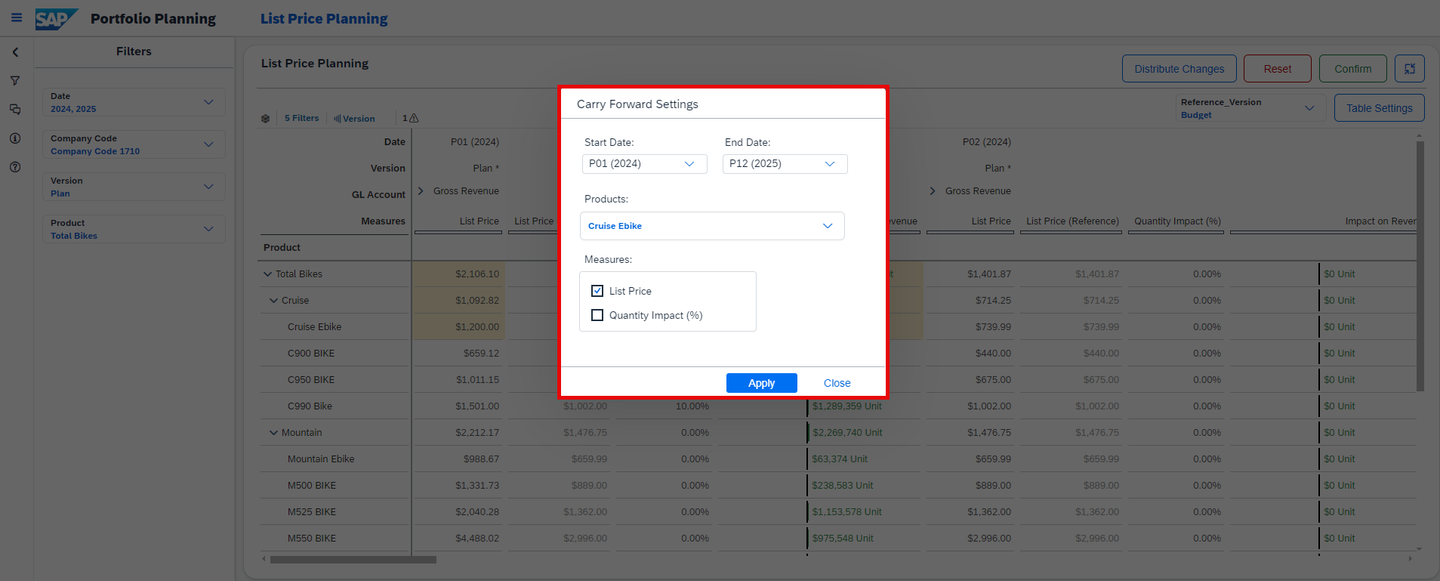Screen dimensions: 1440x581
Task: Click the warning triangle icon
Action: (414, 118)
